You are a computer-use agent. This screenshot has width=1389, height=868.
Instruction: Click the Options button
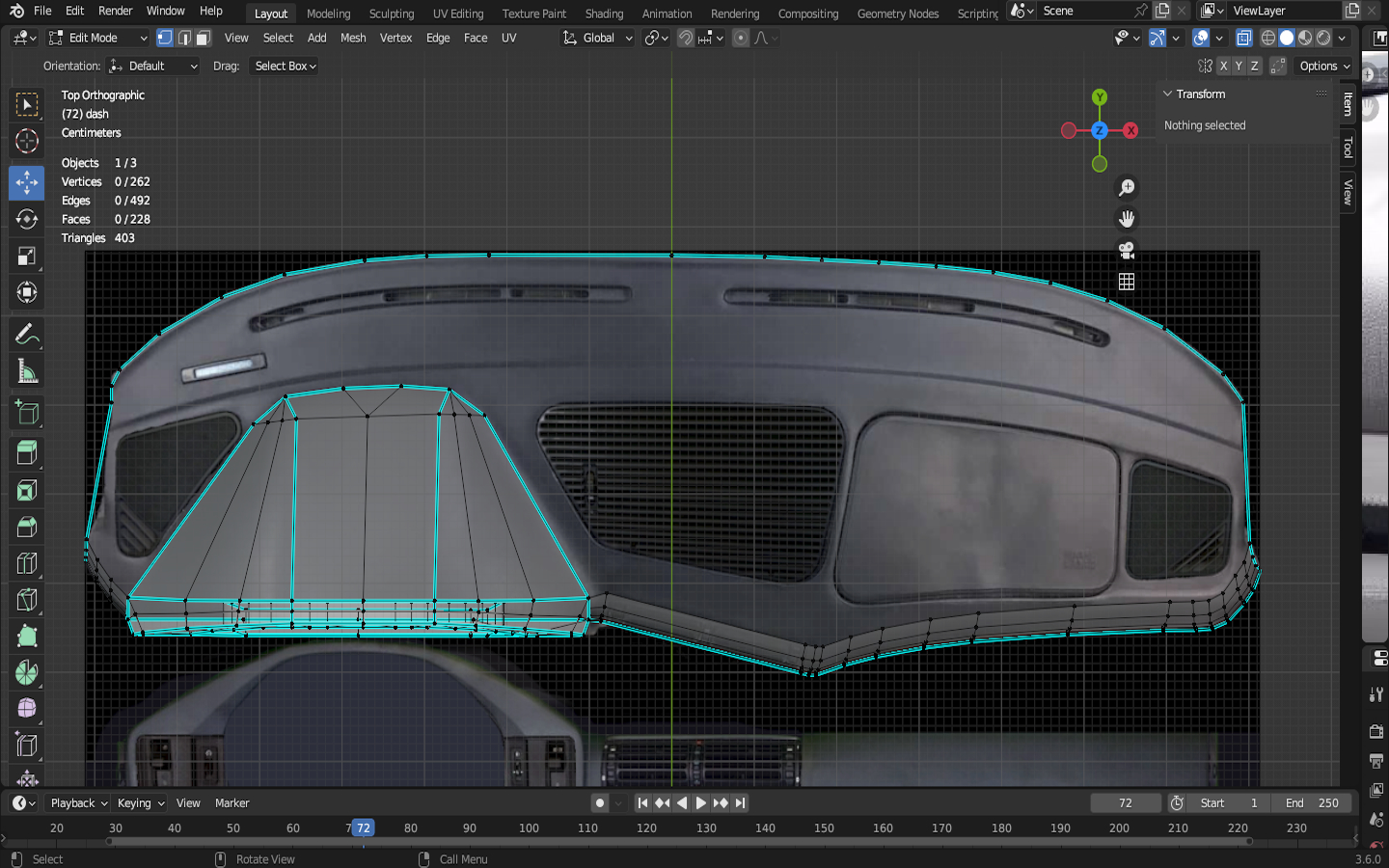tap(1324, 67)
